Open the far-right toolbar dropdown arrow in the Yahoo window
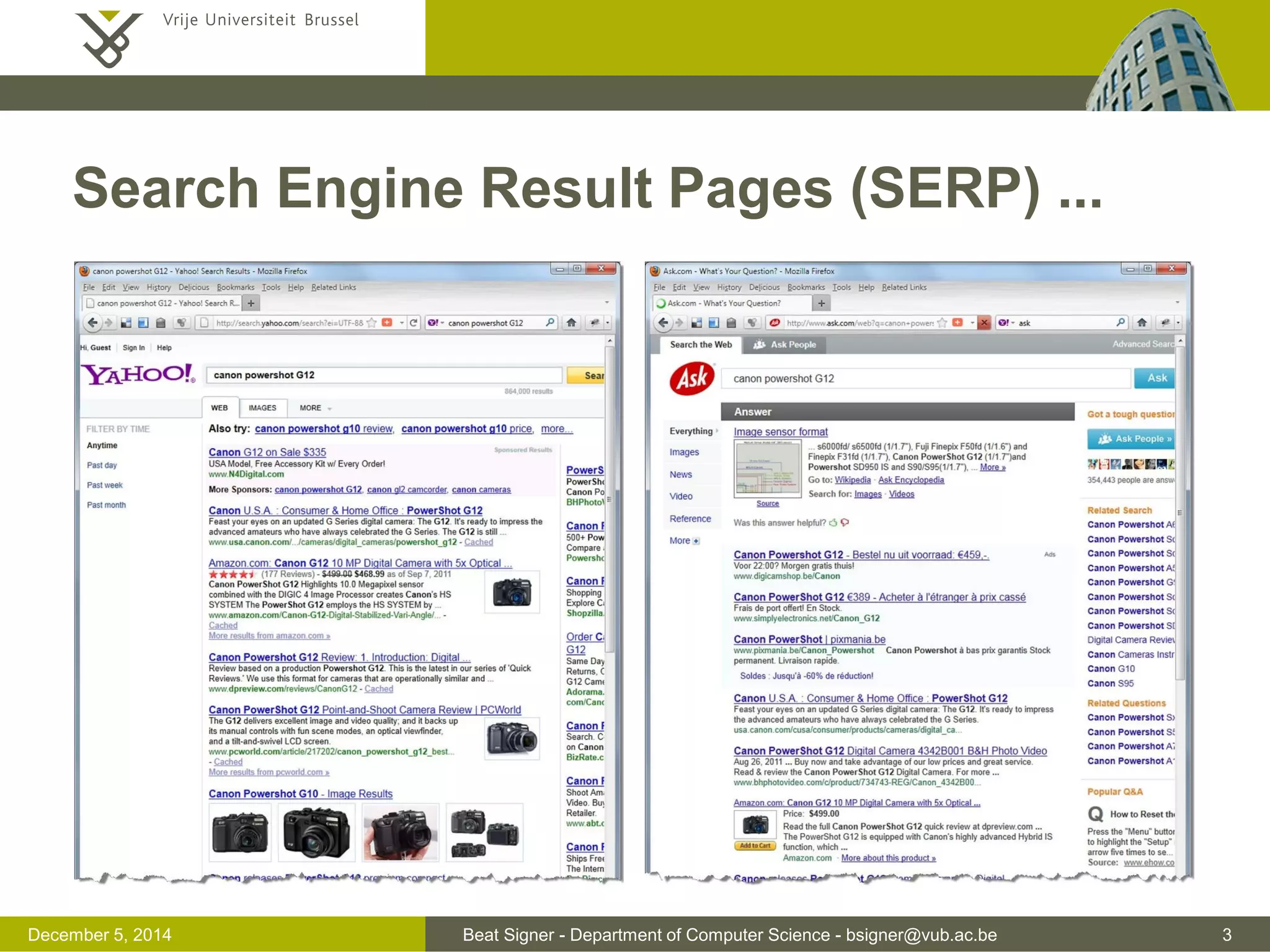Viewport: 1270px width, 952px height. pyautogui.click(x=608, y=322)
